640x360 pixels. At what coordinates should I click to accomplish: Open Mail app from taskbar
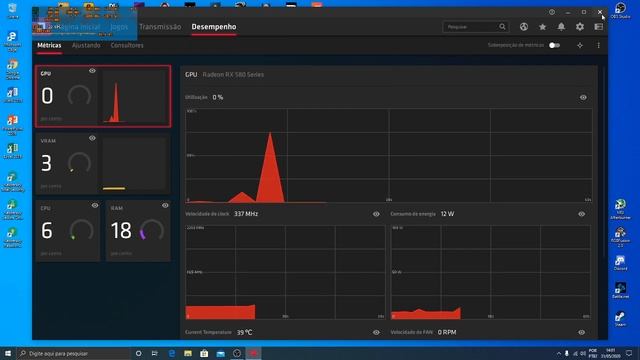pyautogui.click(x=220, y=353)
